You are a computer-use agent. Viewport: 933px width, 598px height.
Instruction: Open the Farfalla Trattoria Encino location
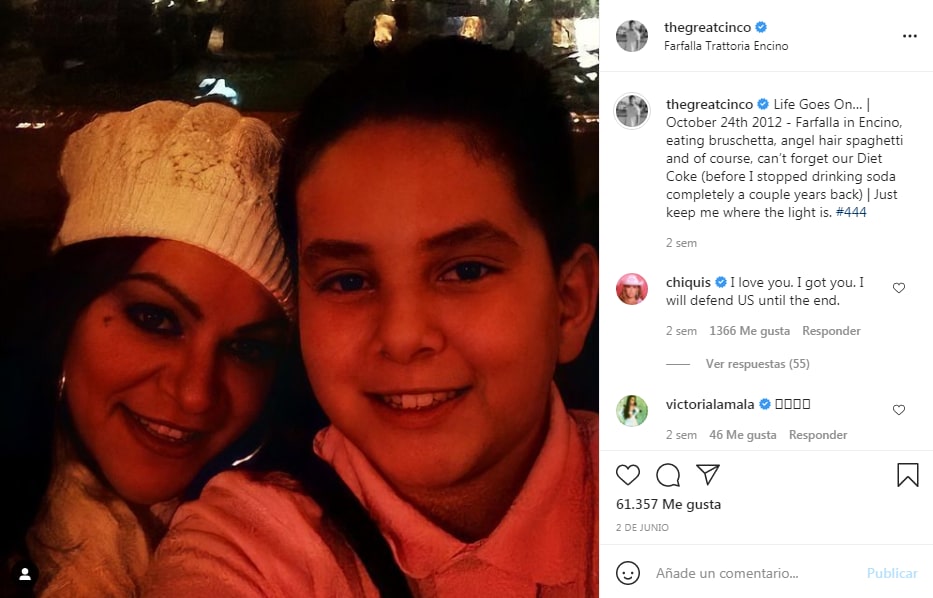pos(726,46)
